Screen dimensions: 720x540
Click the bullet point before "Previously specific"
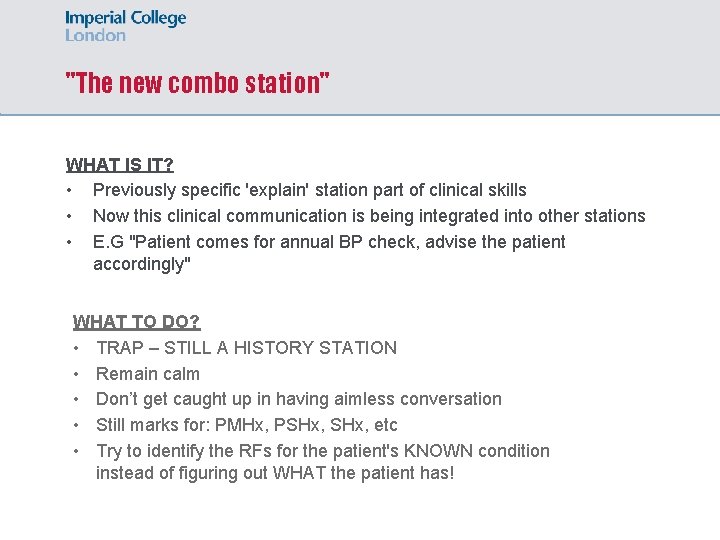tap(69, 191)
